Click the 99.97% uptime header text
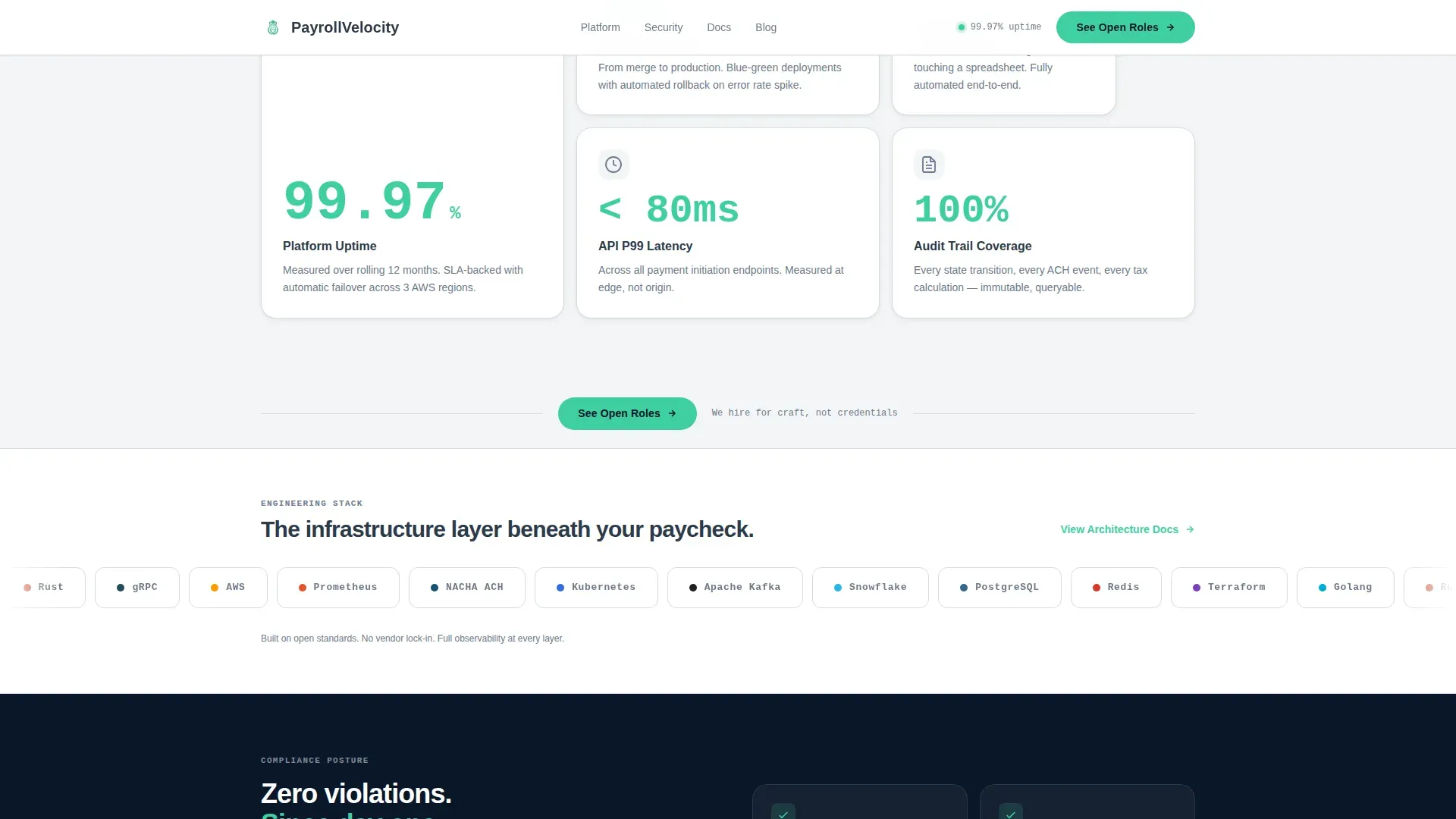 pos(1006,27)
